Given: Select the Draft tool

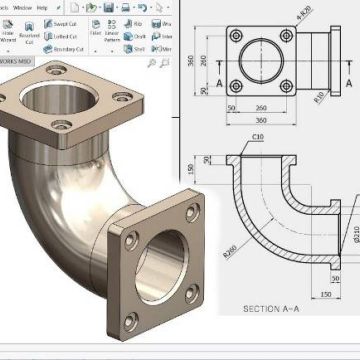Looking at the screenshot, I should (x=134, y=36).
